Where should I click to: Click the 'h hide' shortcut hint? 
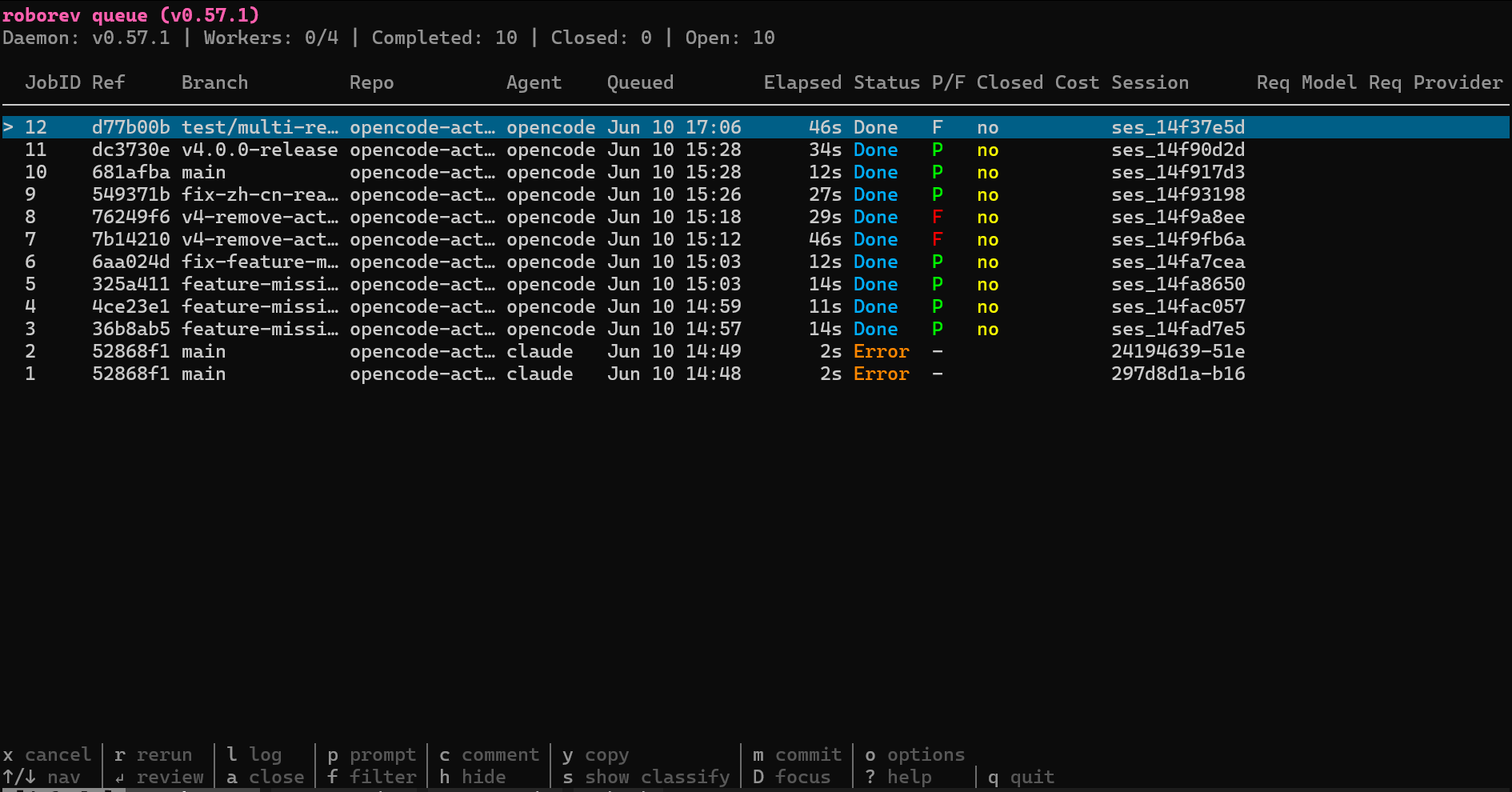tap(473, 777)
